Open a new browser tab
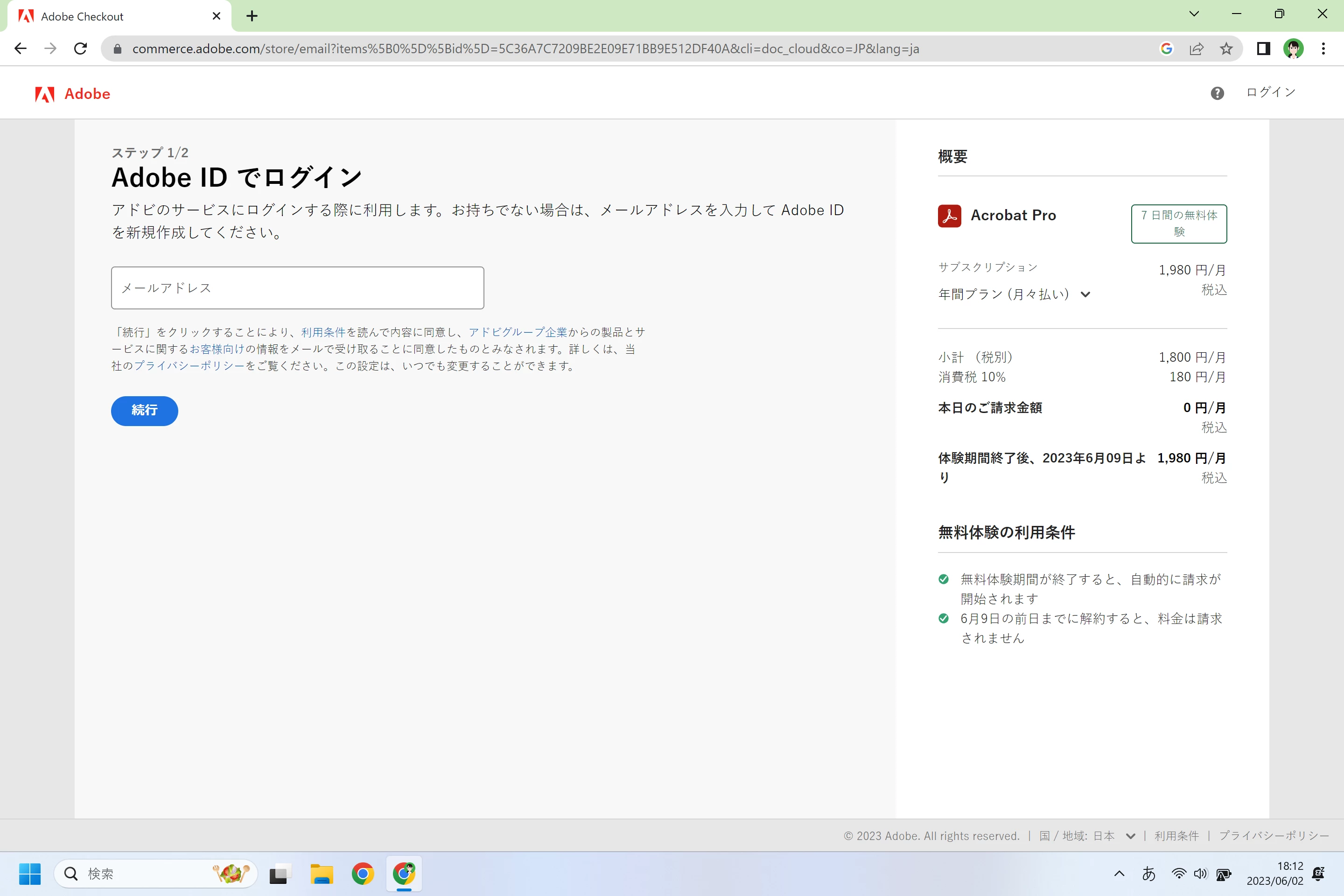This screenshot has height=896, width=1344. [252, 16]
